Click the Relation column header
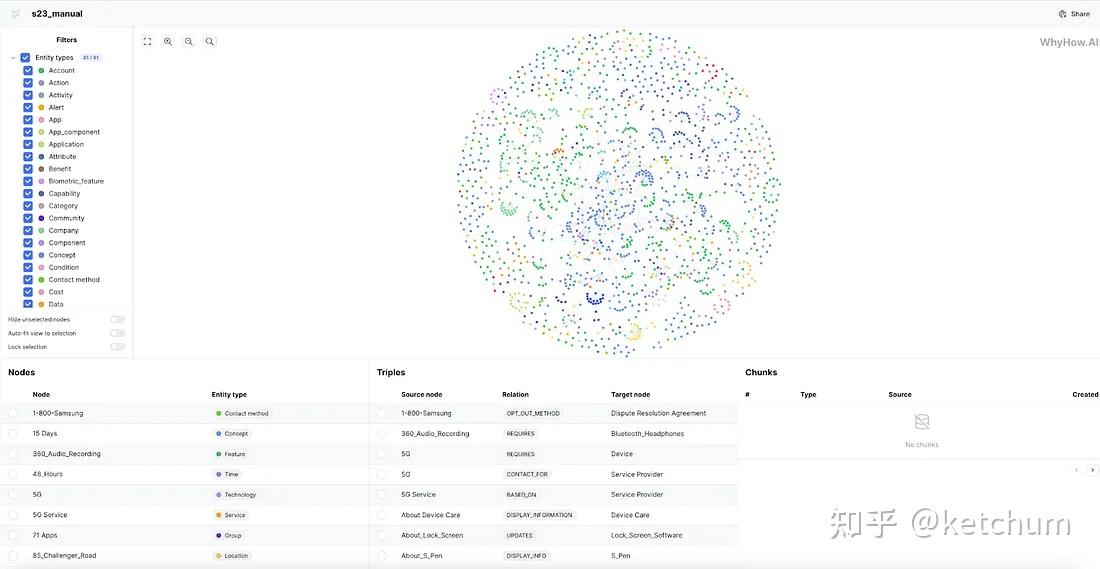The height and width of the screenshot is (569, 1100). [x=516, y=394]
